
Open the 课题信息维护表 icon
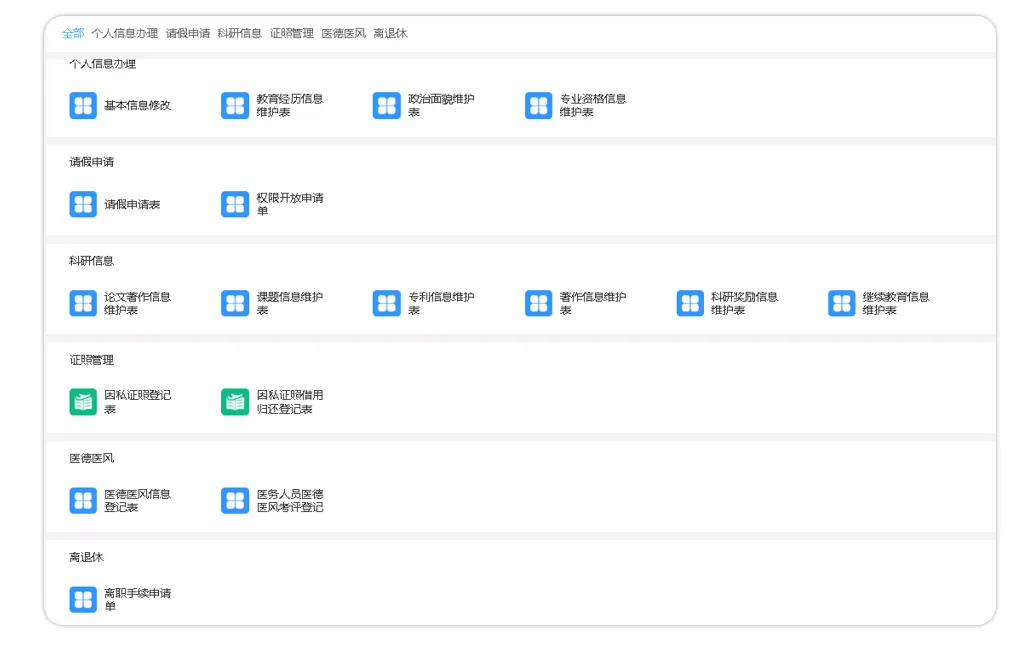(235, 303)
